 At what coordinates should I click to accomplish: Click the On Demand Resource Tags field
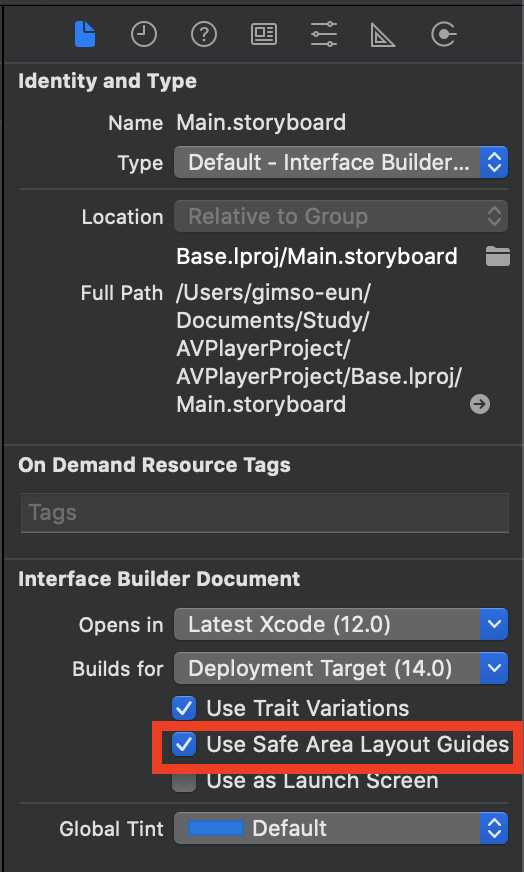pyautogui.click(x=265, y=513)
